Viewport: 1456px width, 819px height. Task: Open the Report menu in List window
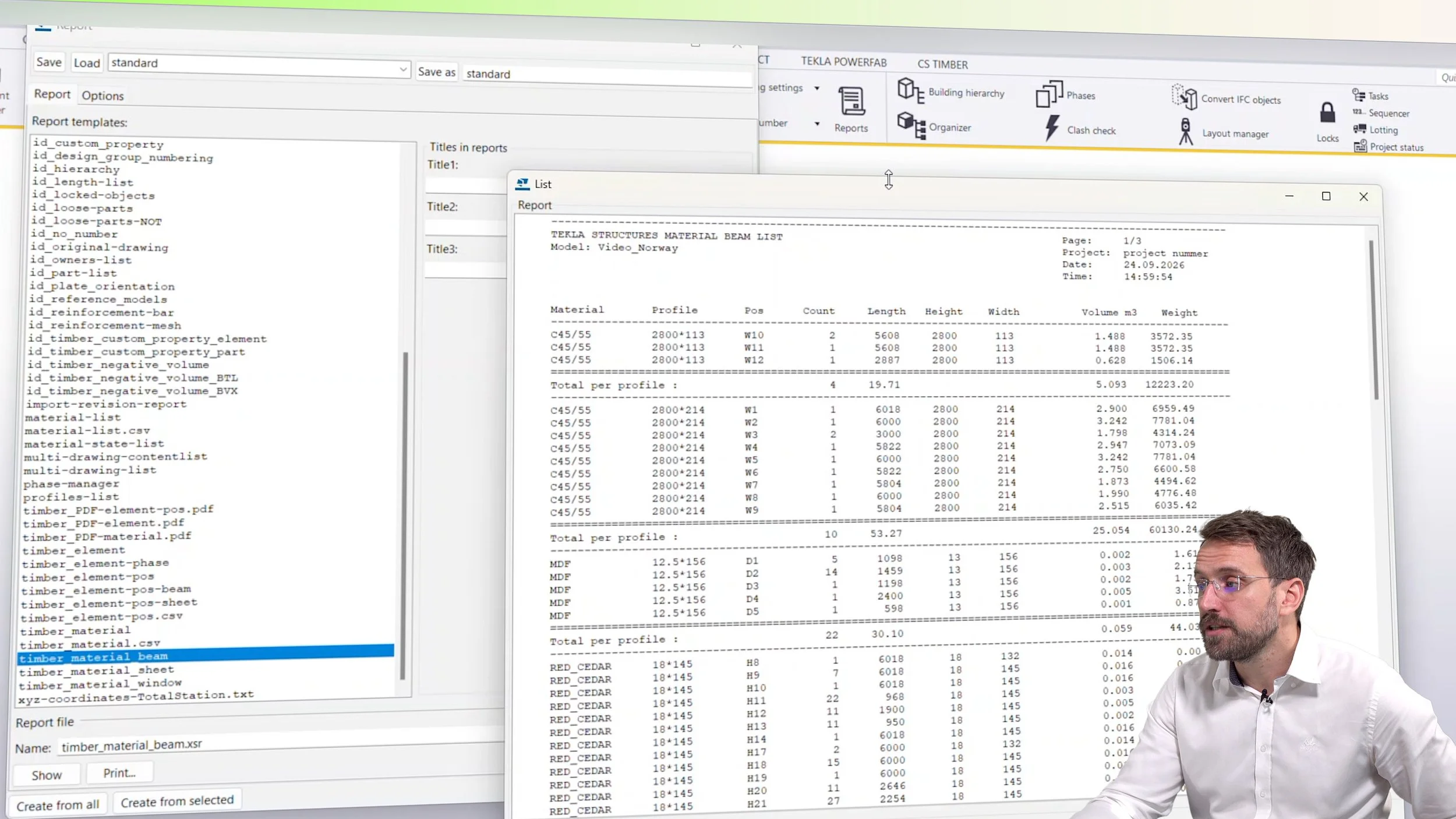pyautogui.click(x=534, y=205)
